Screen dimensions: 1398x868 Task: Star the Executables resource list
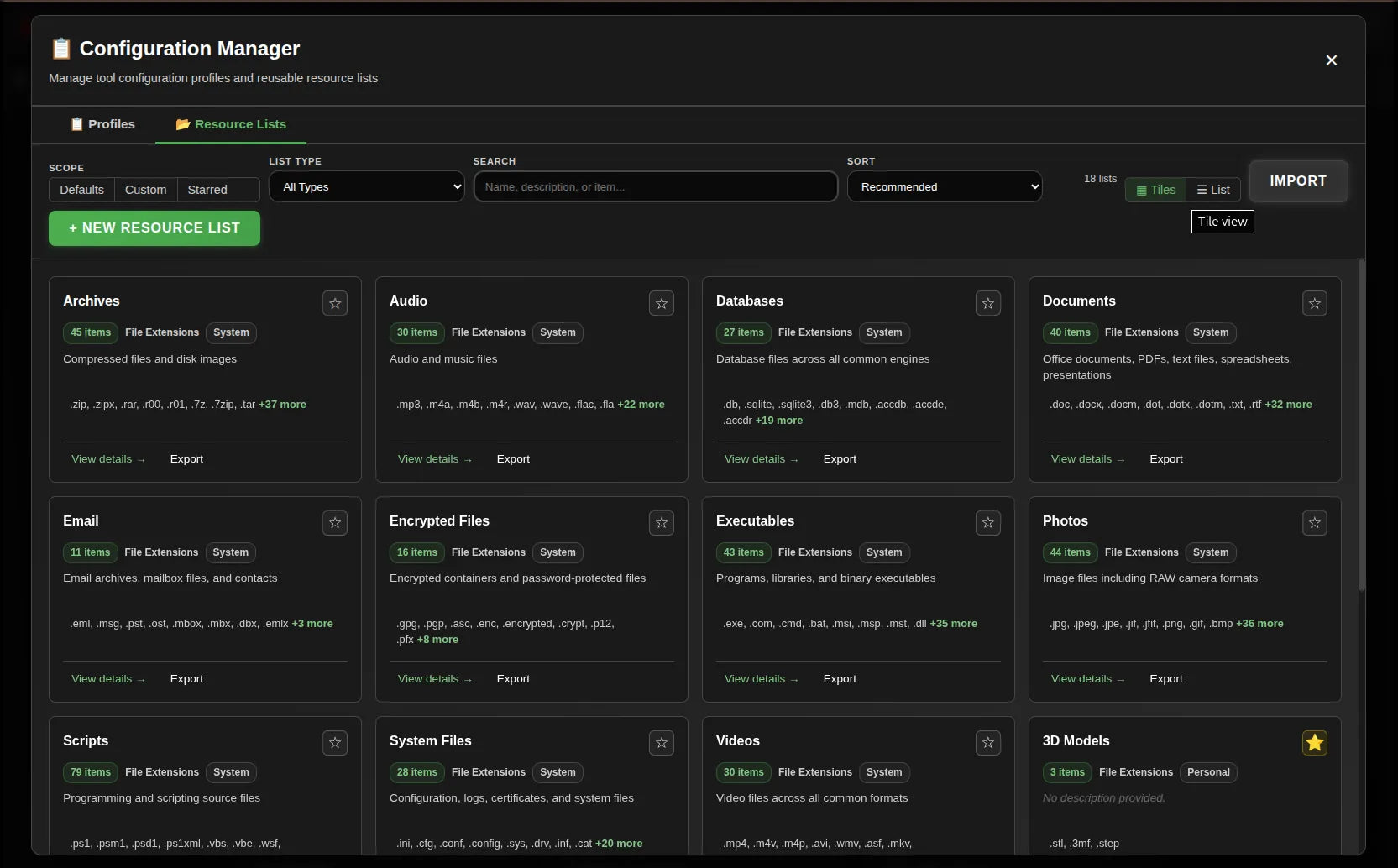[x=988, y=523]
